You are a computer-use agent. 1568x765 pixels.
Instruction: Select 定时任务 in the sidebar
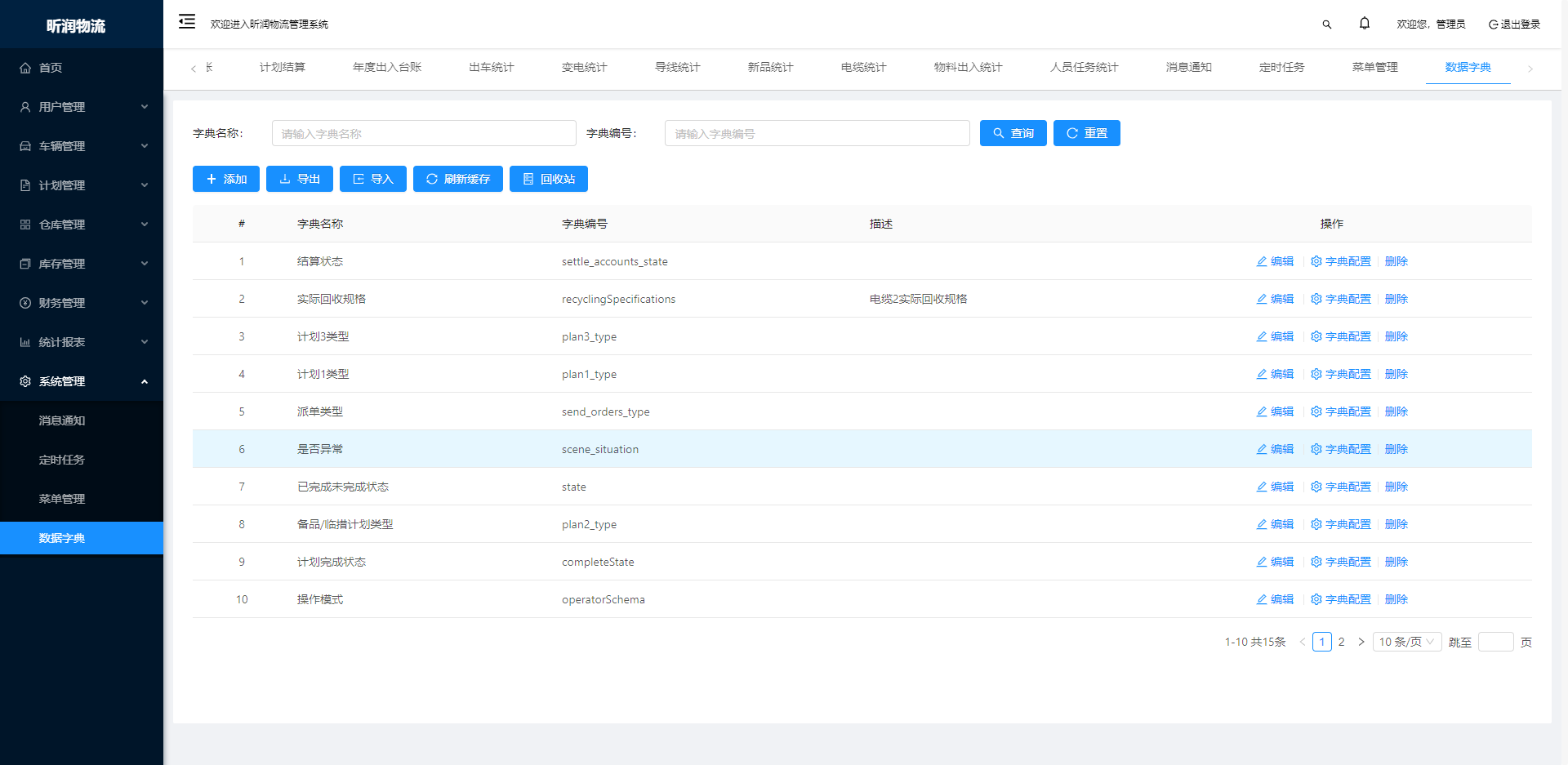tap(62, 460)
